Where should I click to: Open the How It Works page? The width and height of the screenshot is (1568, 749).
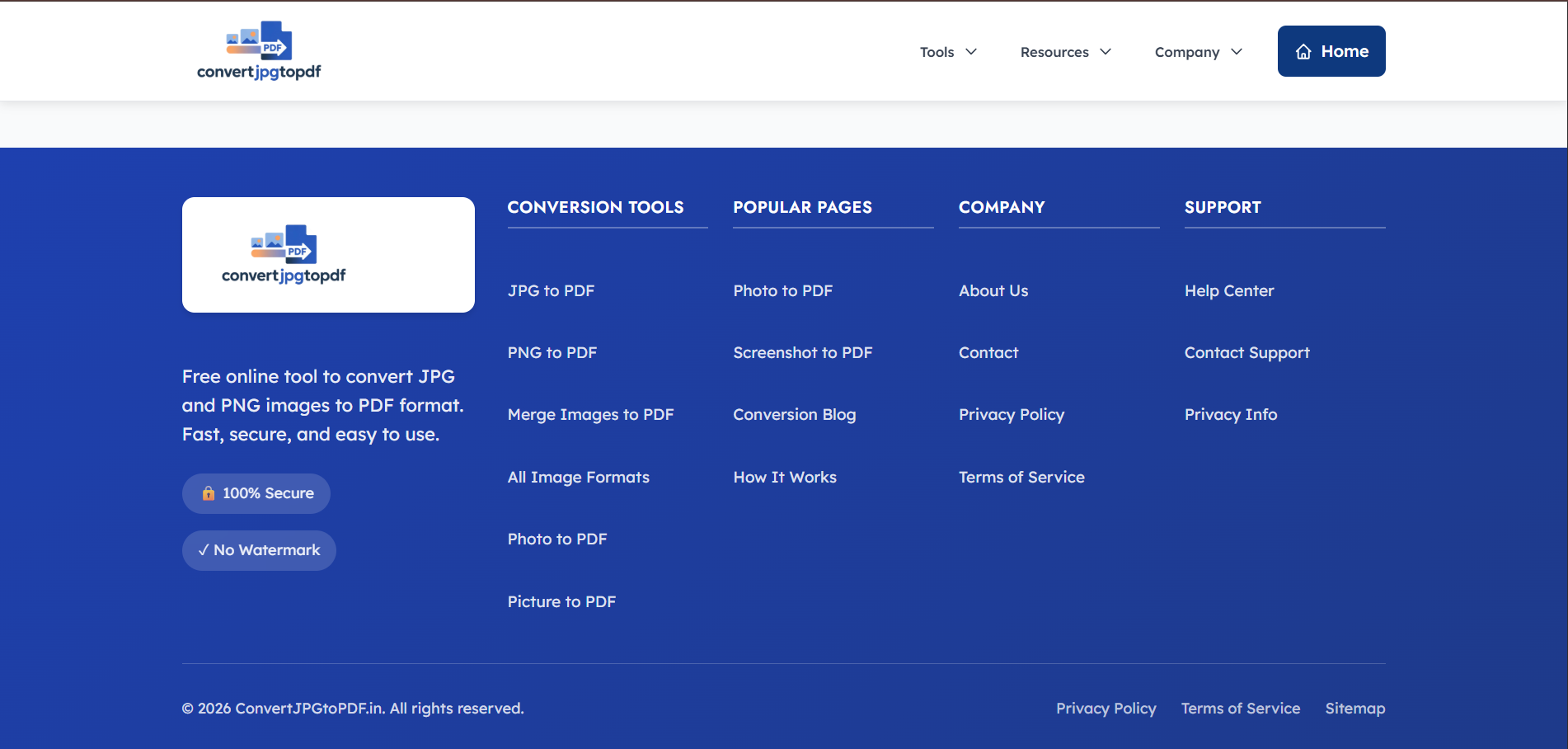coord(784,477)
